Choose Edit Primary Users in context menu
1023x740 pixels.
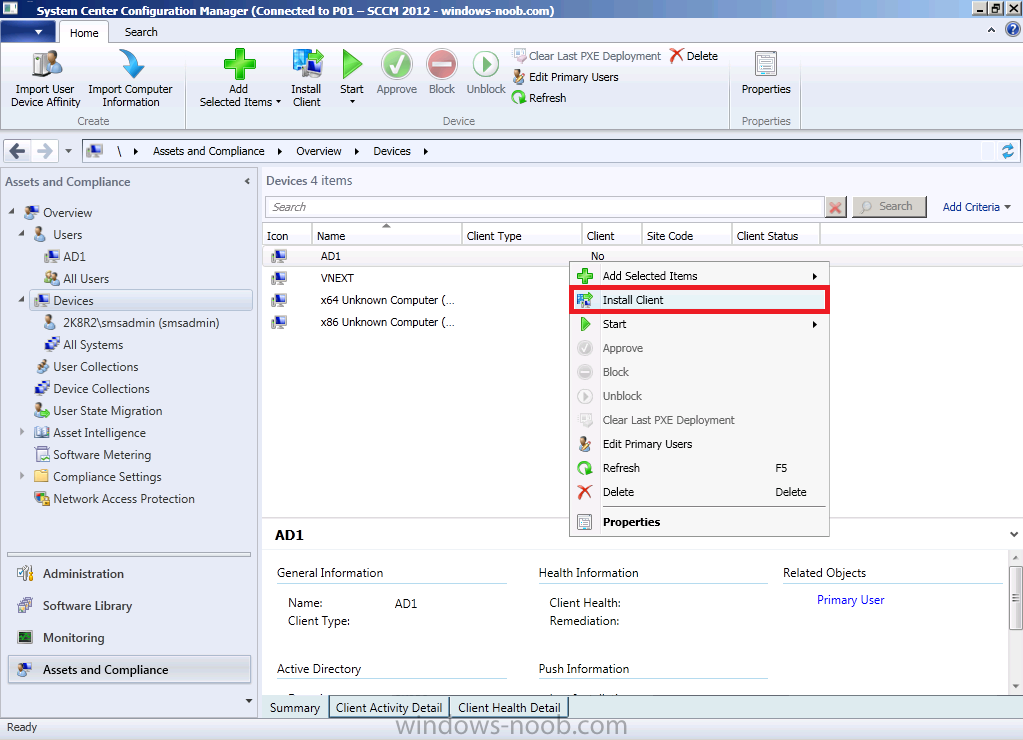[x=699, y=444]
